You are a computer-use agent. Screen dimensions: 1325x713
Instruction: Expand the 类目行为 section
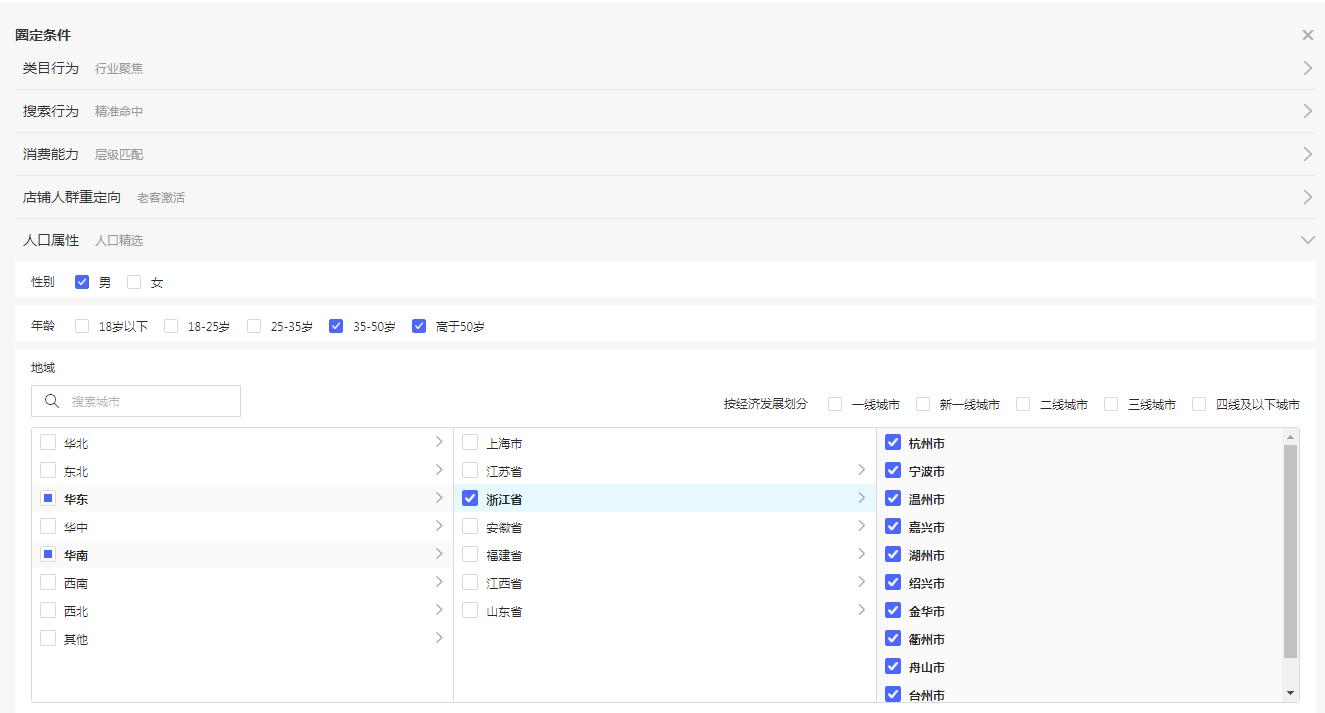tap(1307, 68)
